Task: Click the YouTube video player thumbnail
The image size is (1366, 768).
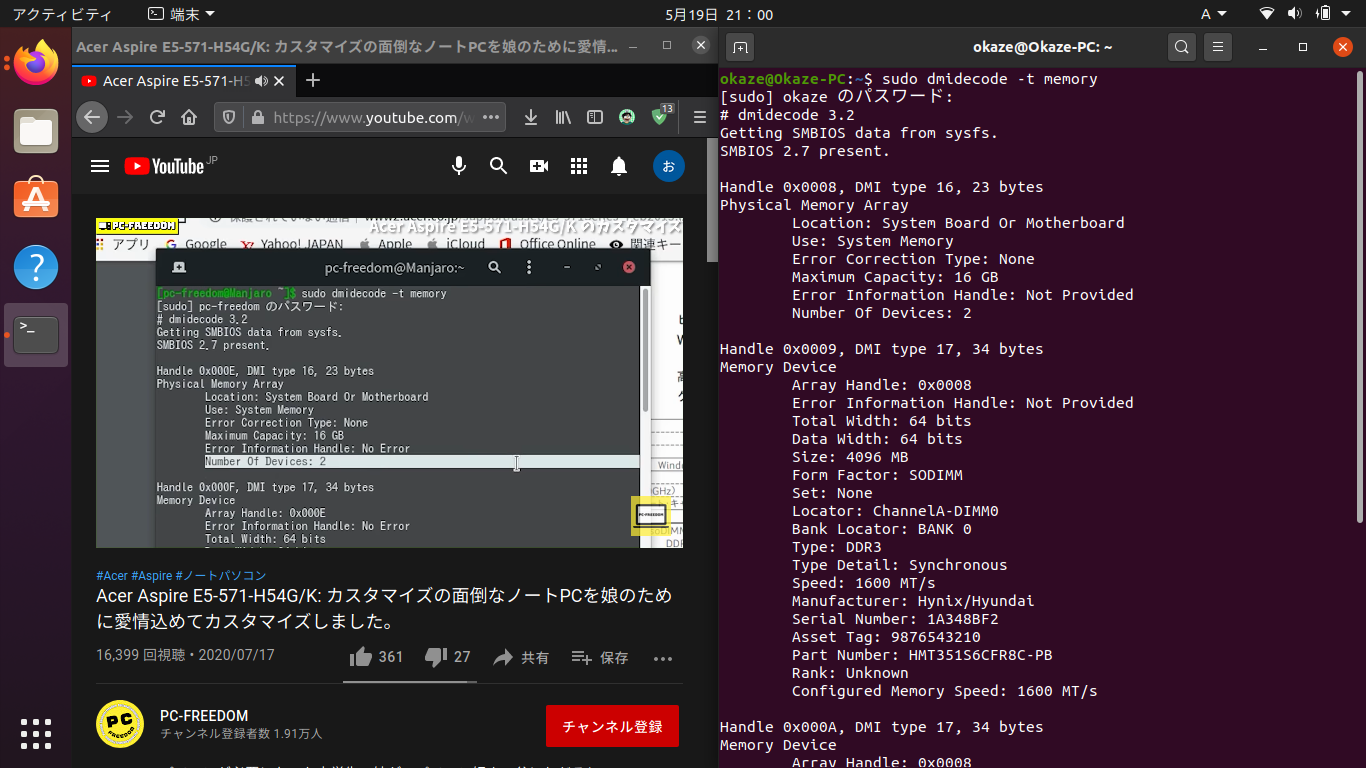Action: 389,383
